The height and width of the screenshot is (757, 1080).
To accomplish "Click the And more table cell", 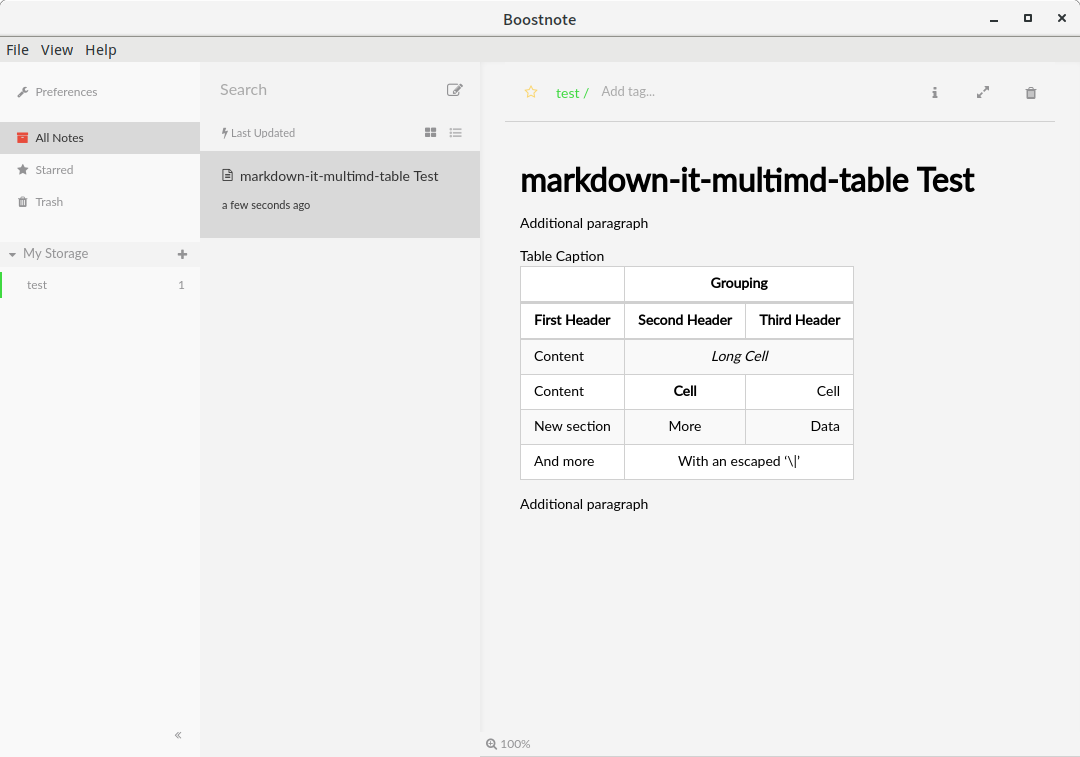I will point(572,462).
